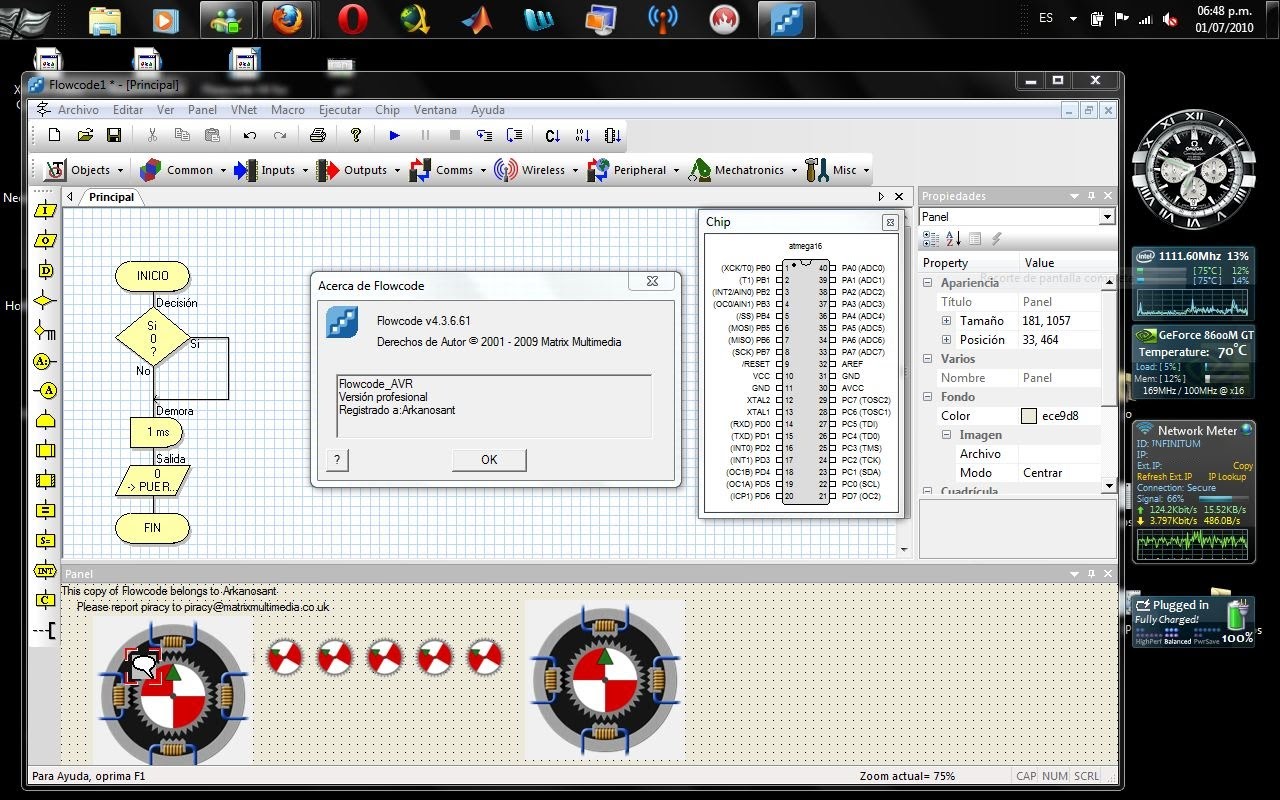Open the help question mark toolbar icon
The width and height of the screenshot is (1280, 800).
(355, 135)
